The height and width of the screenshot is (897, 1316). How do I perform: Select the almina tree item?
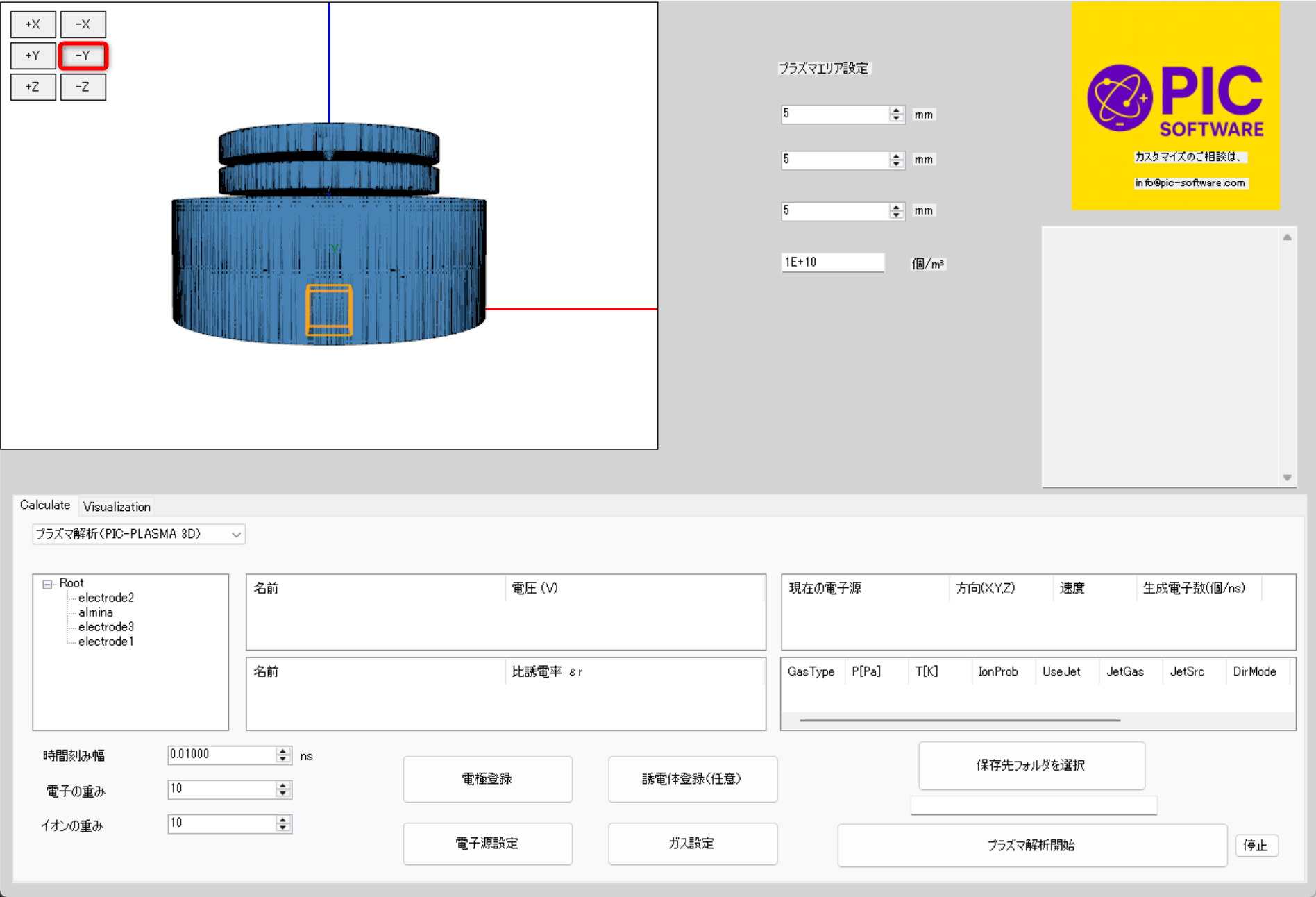pos(95,612)
